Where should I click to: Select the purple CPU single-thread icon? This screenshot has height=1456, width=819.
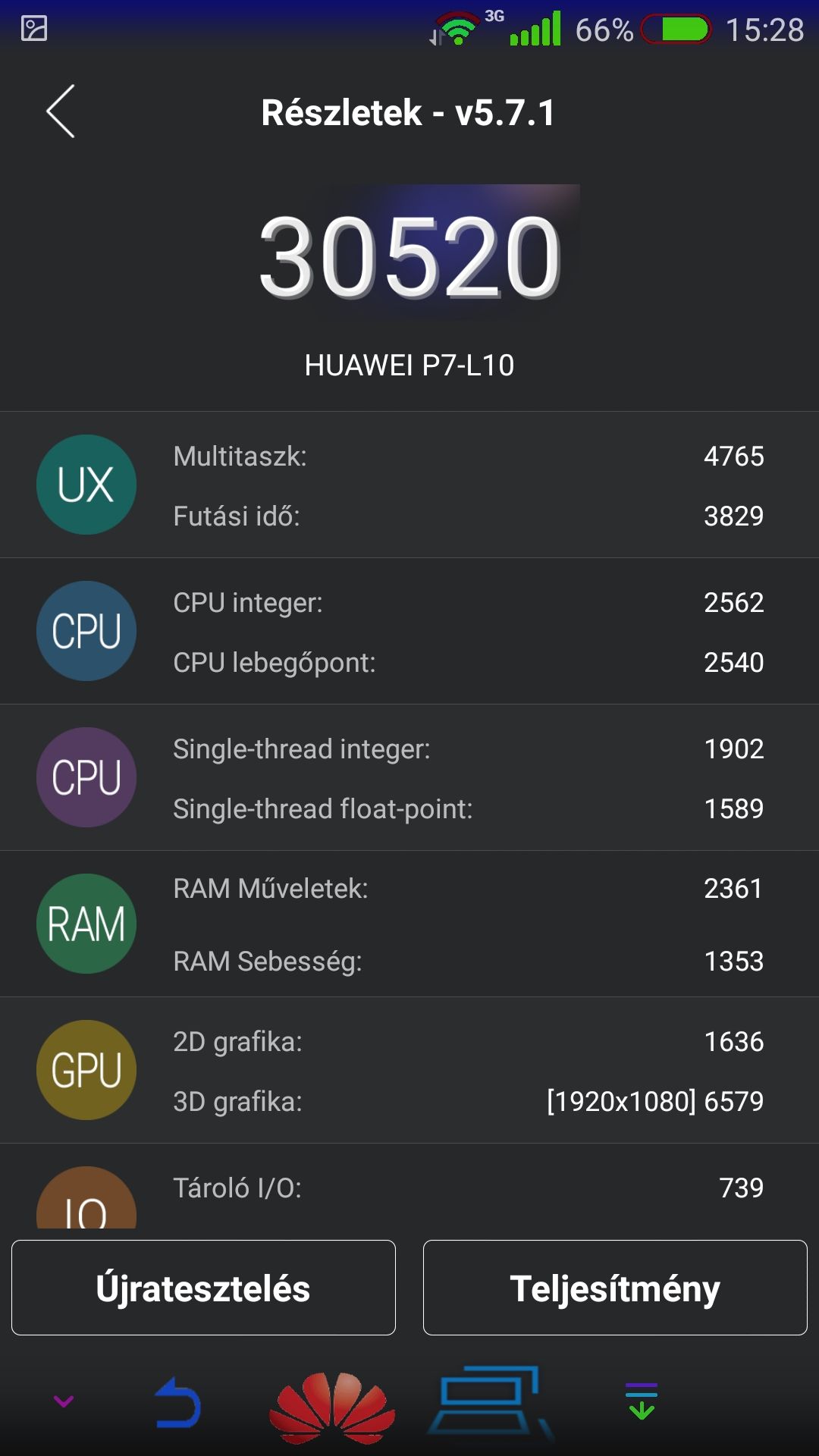86,777
